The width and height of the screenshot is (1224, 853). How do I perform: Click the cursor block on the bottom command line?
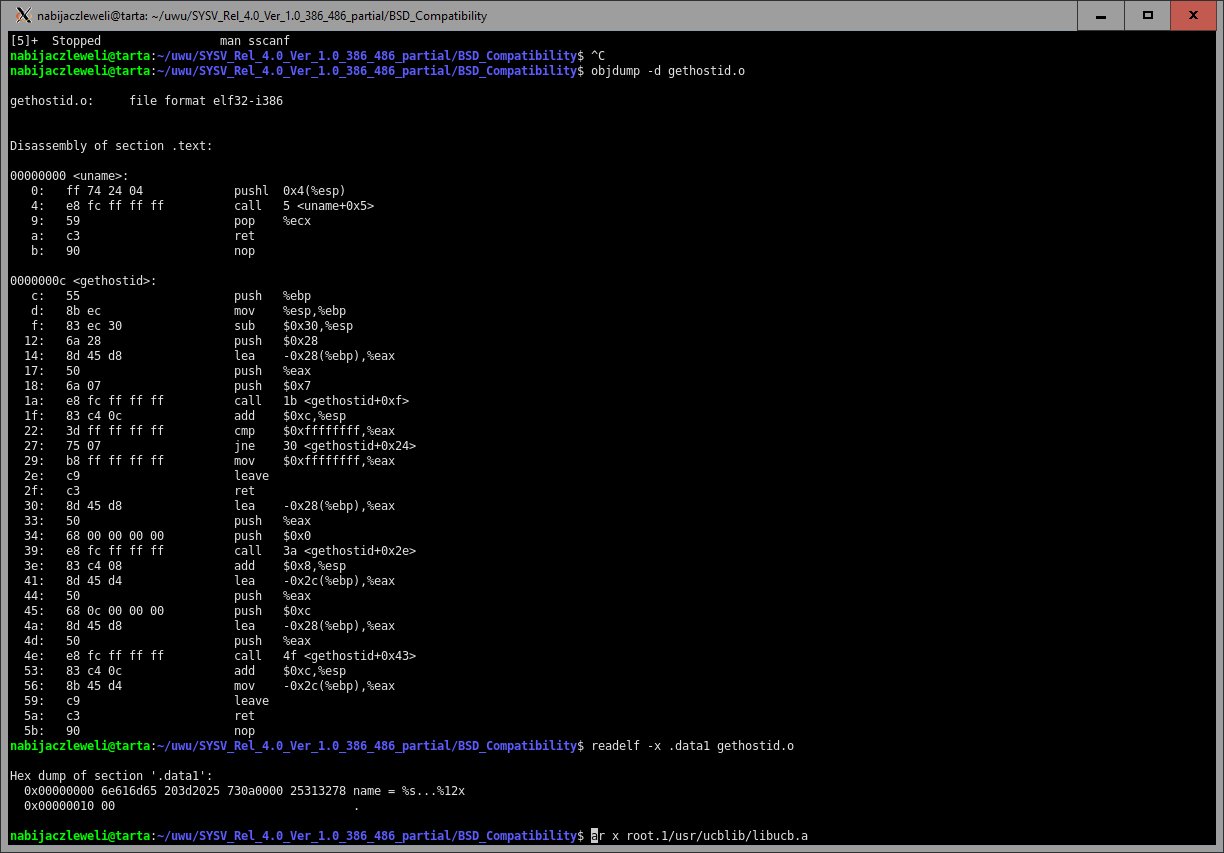coord(595,835)
